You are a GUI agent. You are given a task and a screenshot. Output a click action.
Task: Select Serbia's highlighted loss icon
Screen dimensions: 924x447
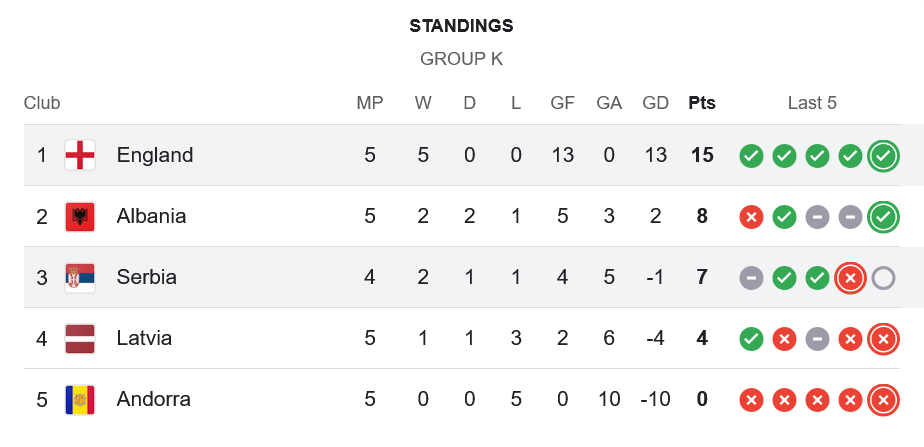(x=850, y=278)
